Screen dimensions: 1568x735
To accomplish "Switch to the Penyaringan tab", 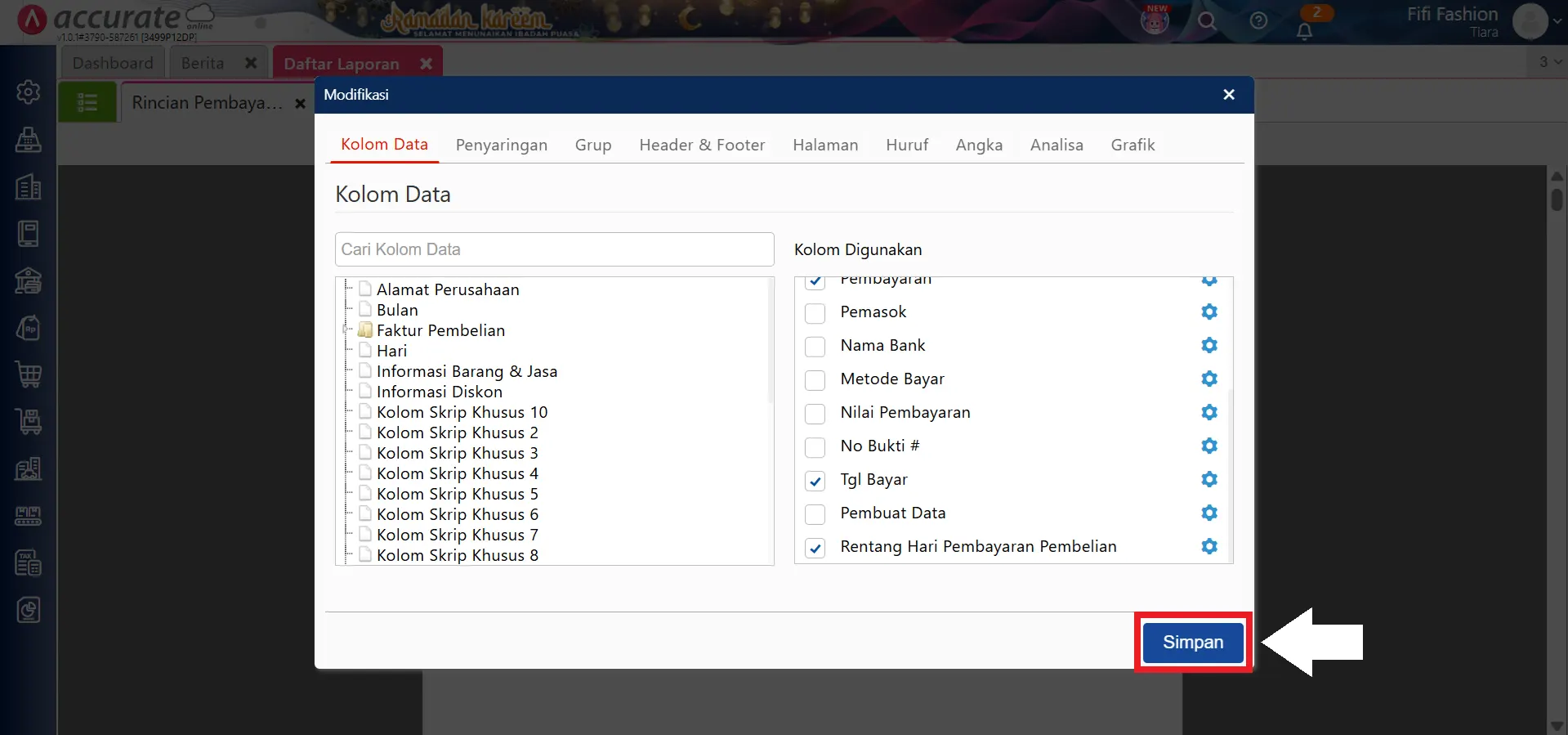I will tap(501, 145).
